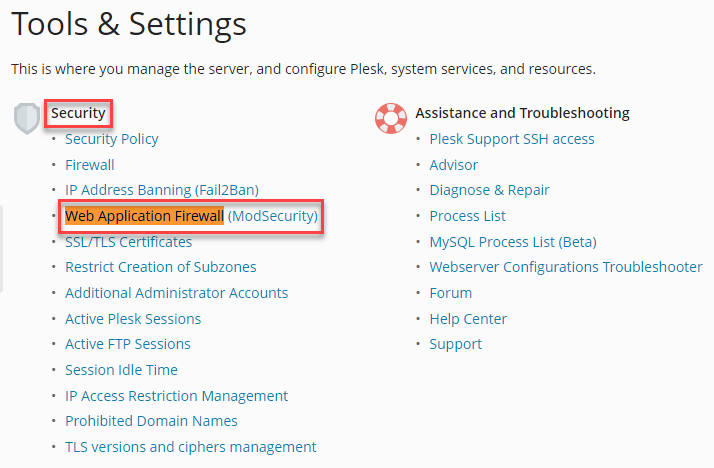Open the Firewall settings link

point(90,165)
